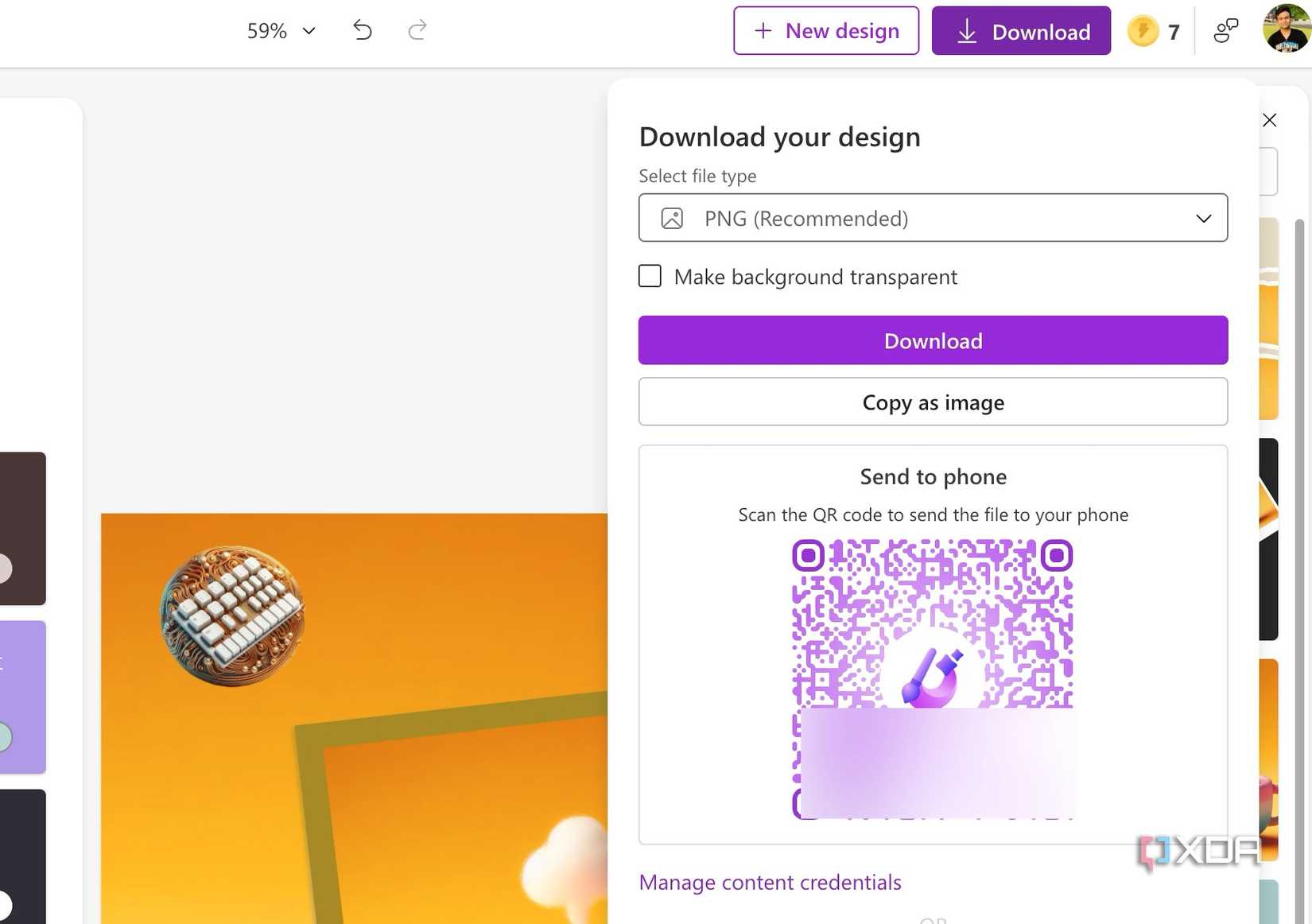Click the Download button in top bar
The height and width of the screenshot is (924, 1312).
(1021, 31)
